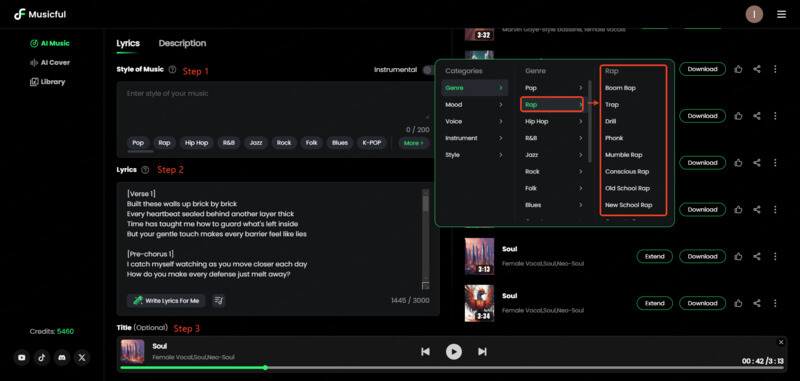Click the player progress bar
800x381 pixels.
(x=452, y=367)
